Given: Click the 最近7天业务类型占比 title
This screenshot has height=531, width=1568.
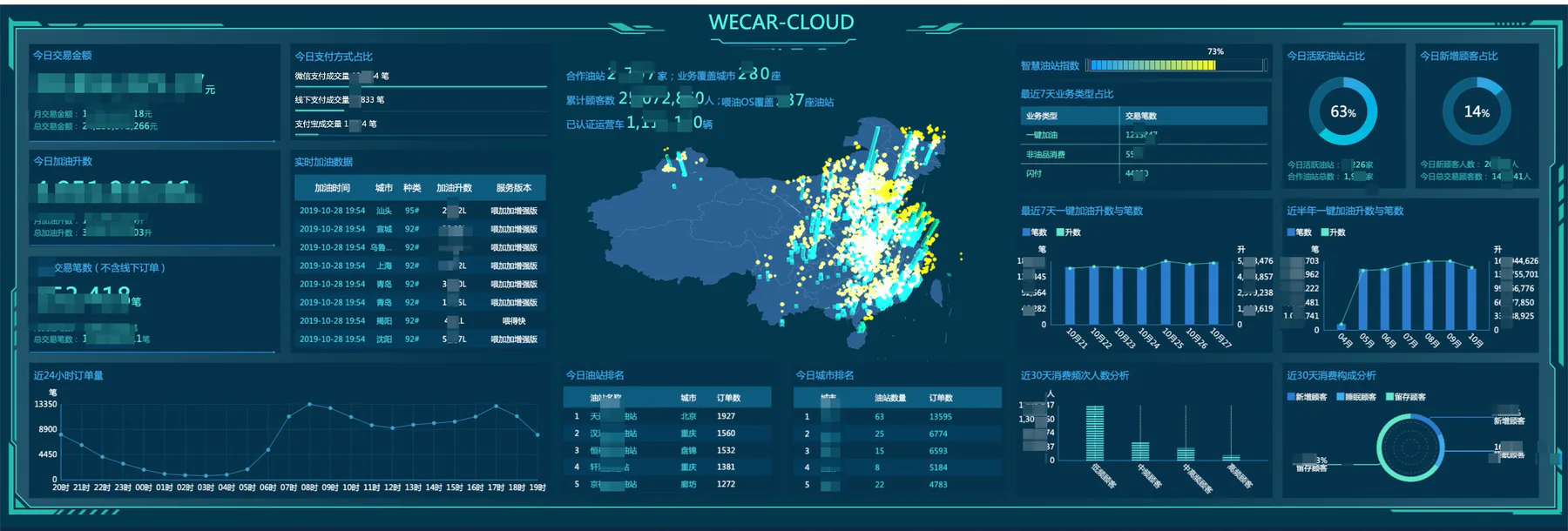Looking at the screenshot, I should point(1067,94).
